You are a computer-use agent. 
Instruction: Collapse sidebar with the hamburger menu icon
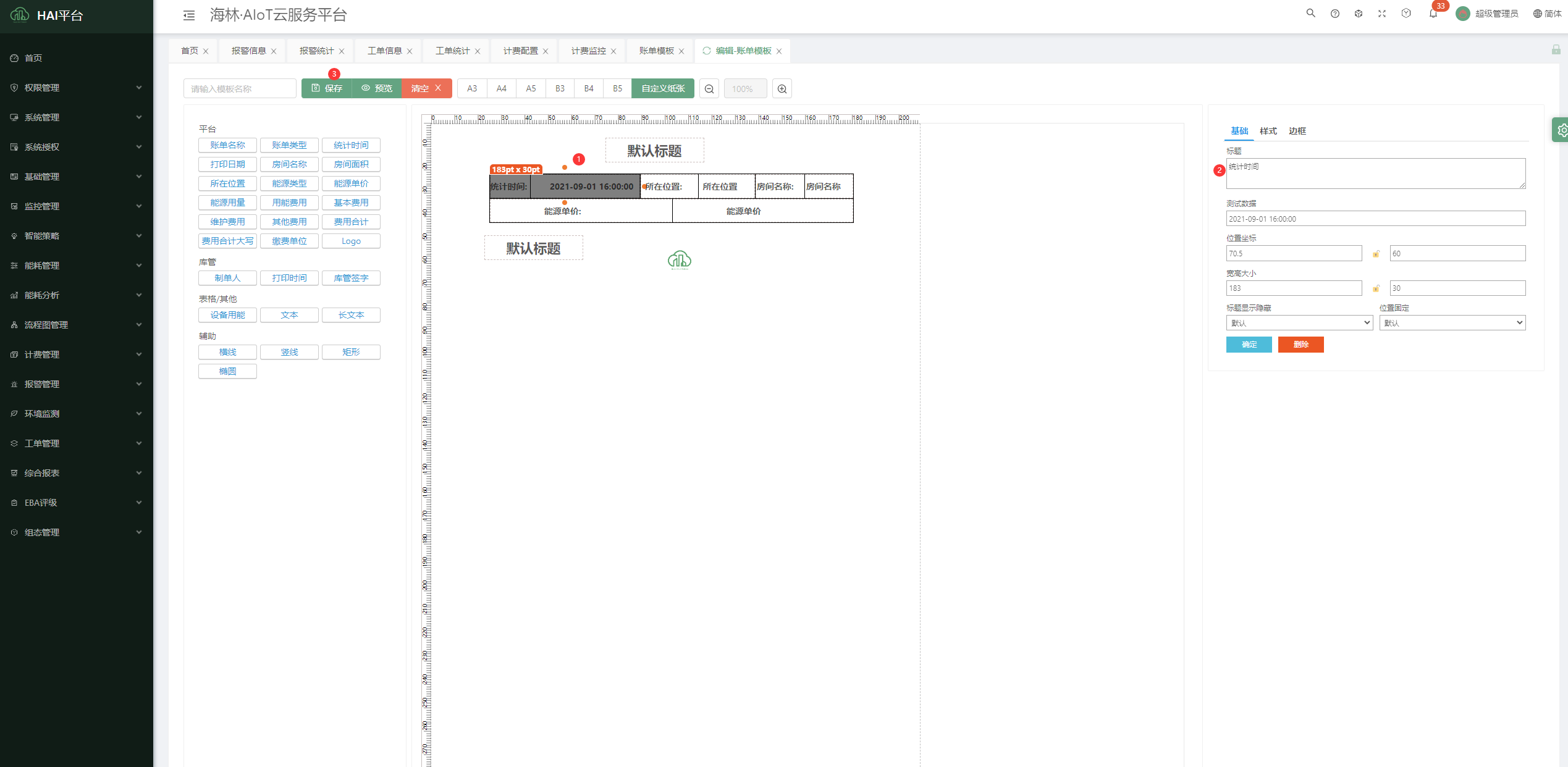(x=189, y=15)
